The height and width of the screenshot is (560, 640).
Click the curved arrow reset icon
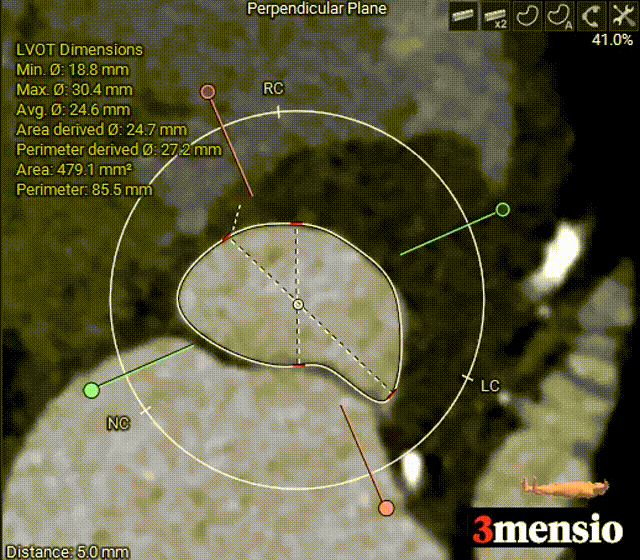tap(590, 15)
